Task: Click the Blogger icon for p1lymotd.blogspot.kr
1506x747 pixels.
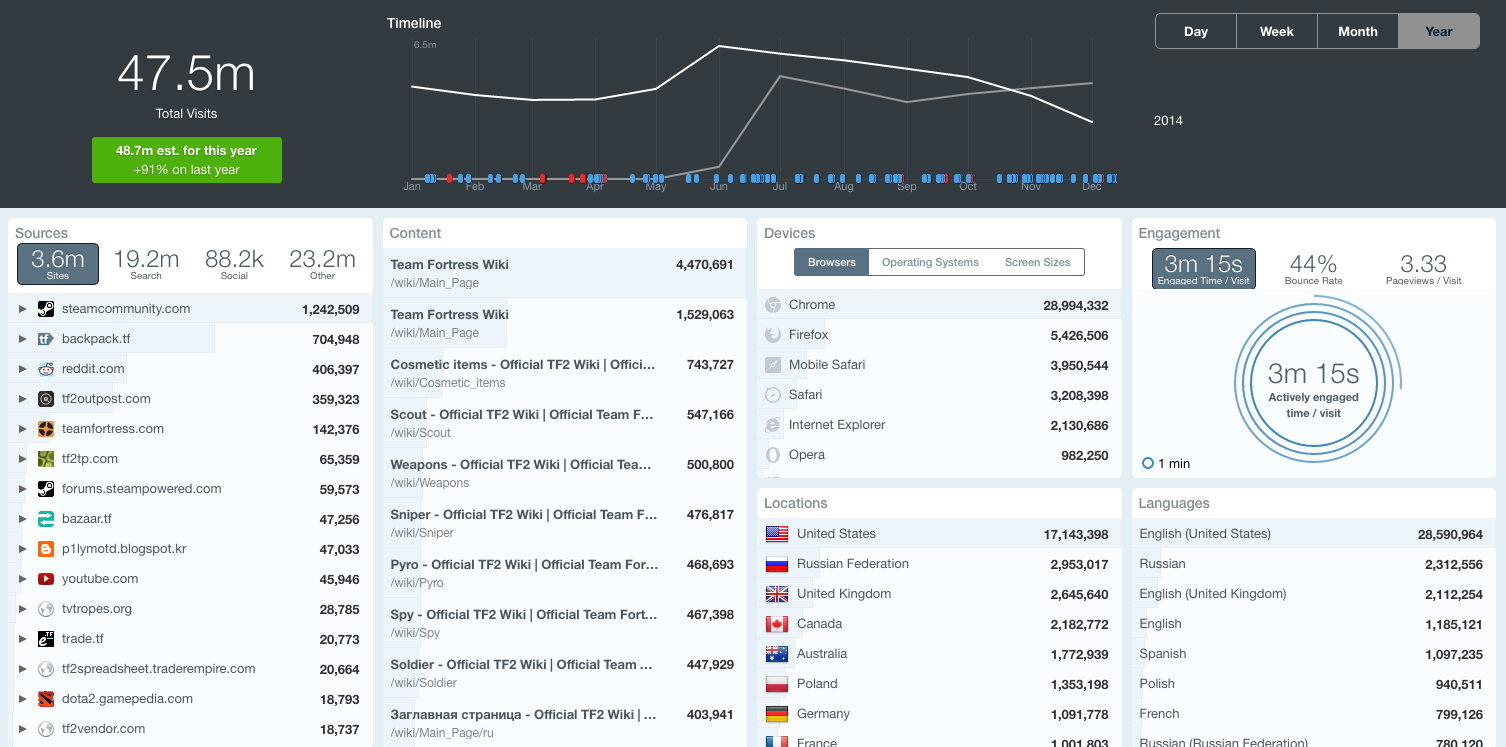Action: click(46, 549)
